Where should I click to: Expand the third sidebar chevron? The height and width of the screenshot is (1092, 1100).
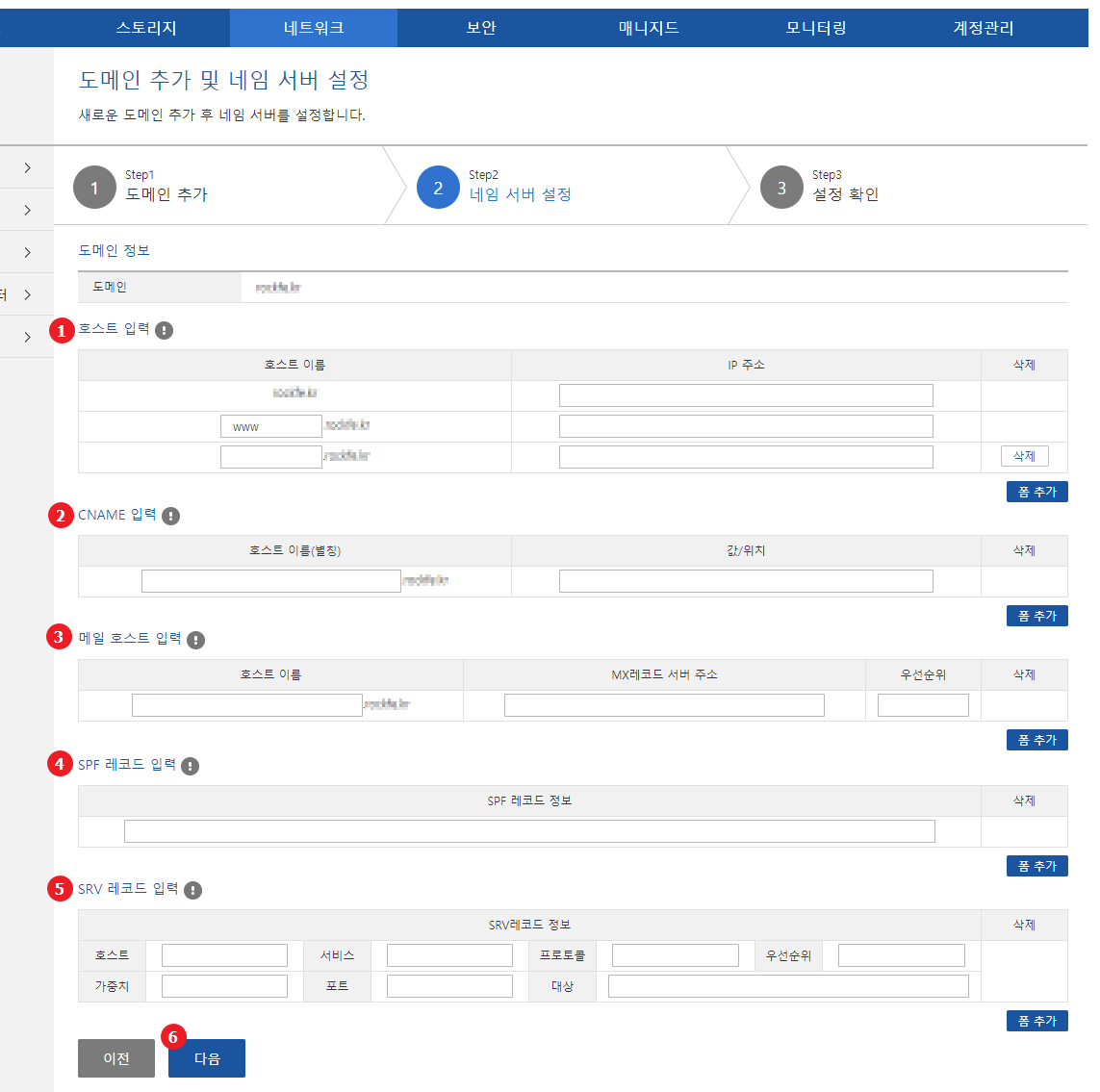click(x=27, y=252)
